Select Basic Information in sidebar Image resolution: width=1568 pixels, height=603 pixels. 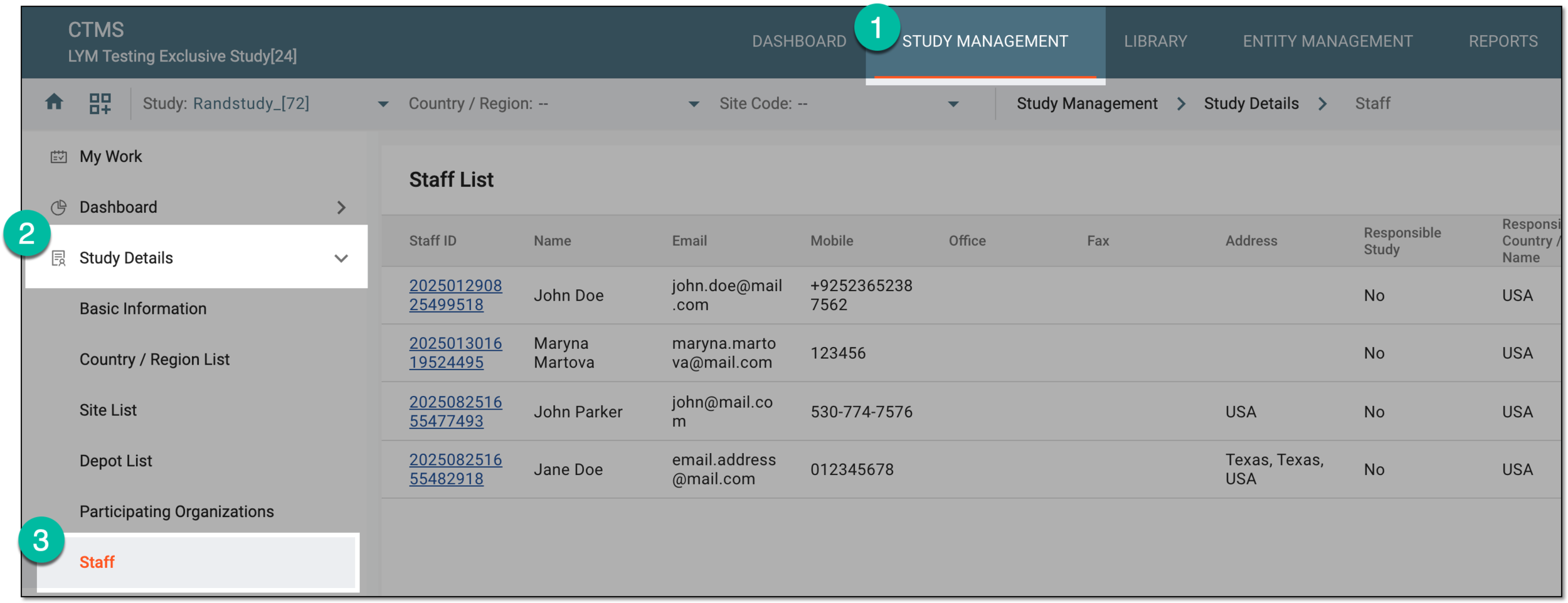point(143,309)
